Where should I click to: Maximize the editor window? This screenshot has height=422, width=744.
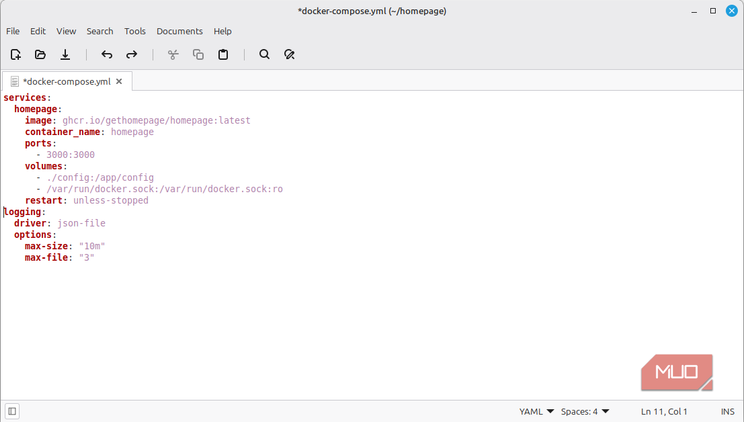(x=713, y=11)
